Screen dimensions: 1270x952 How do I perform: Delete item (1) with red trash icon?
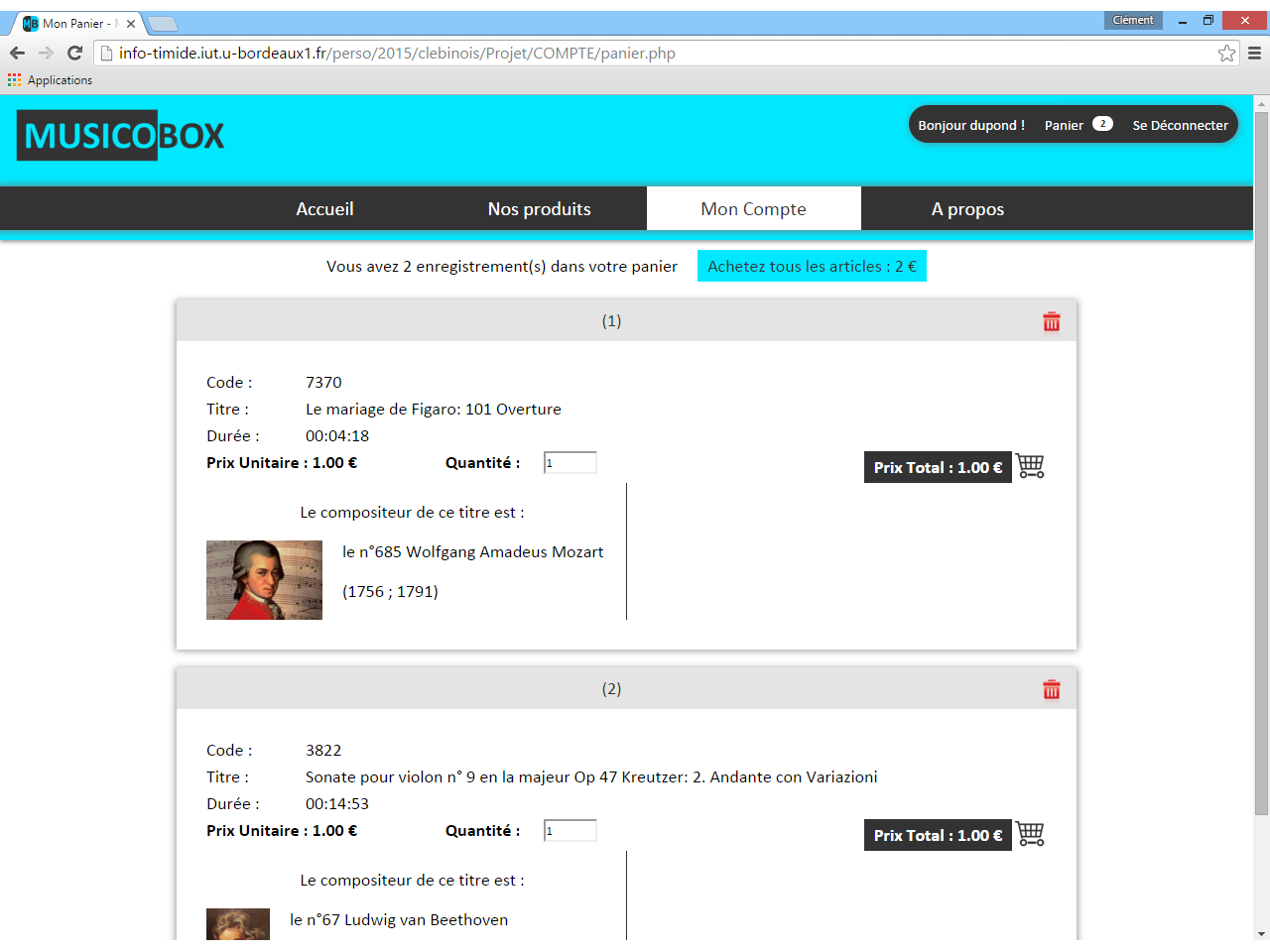(x=1052, y=322)
